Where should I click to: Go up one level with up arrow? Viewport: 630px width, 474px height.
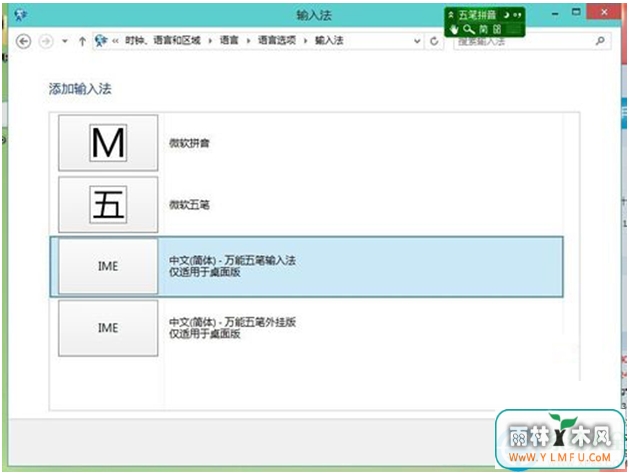82,41
